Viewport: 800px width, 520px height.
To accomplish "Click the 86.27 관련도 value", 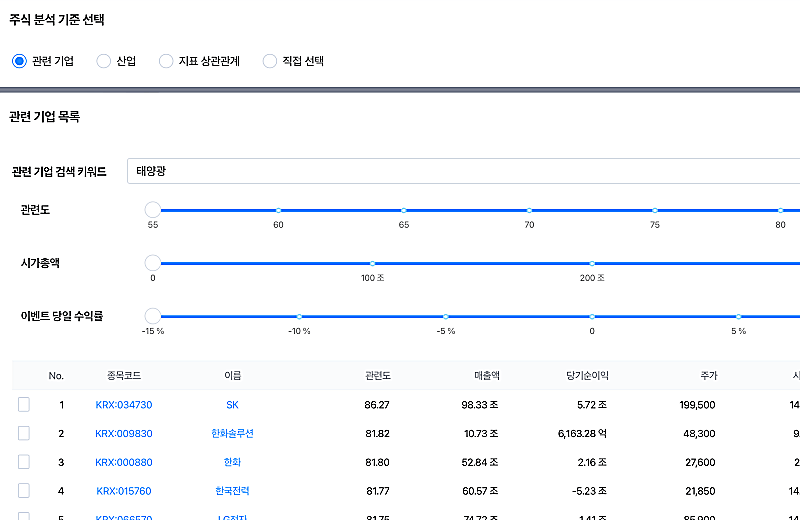I will (x=377, y=405).
